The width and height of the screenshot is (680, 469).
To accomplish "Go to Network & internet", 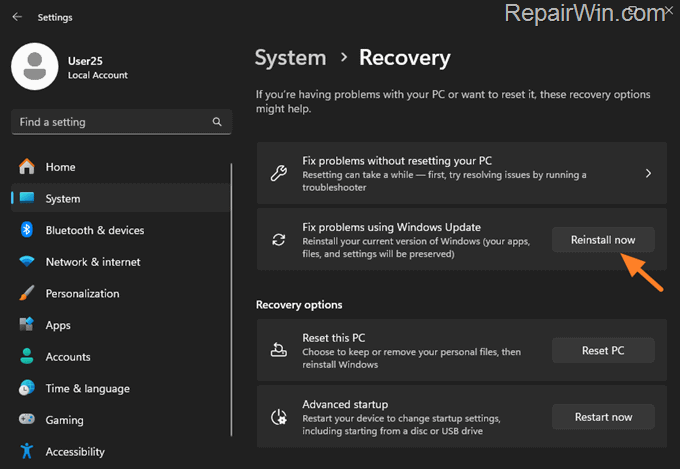I will 121,262.
